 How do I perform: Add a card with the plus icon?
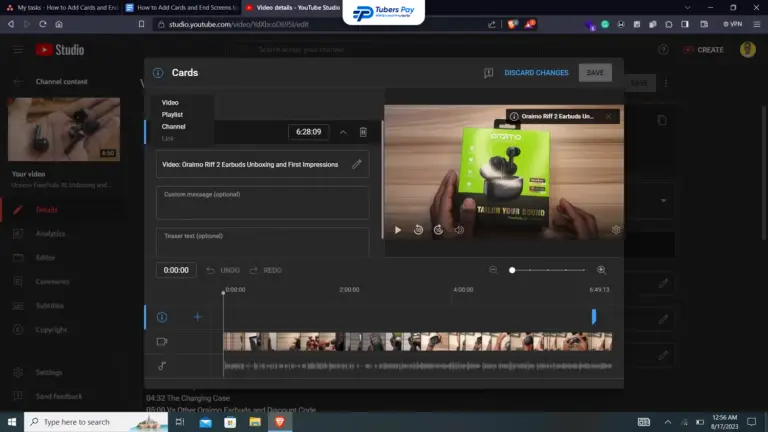197,317
